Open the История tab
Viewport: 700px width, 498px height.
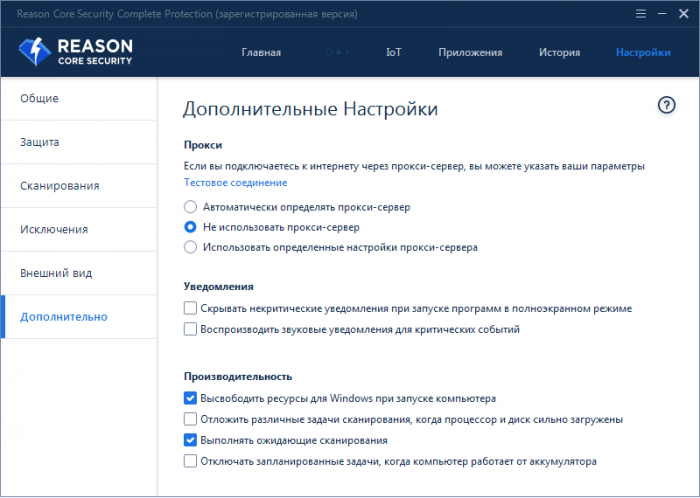click(x=559, y=52)
